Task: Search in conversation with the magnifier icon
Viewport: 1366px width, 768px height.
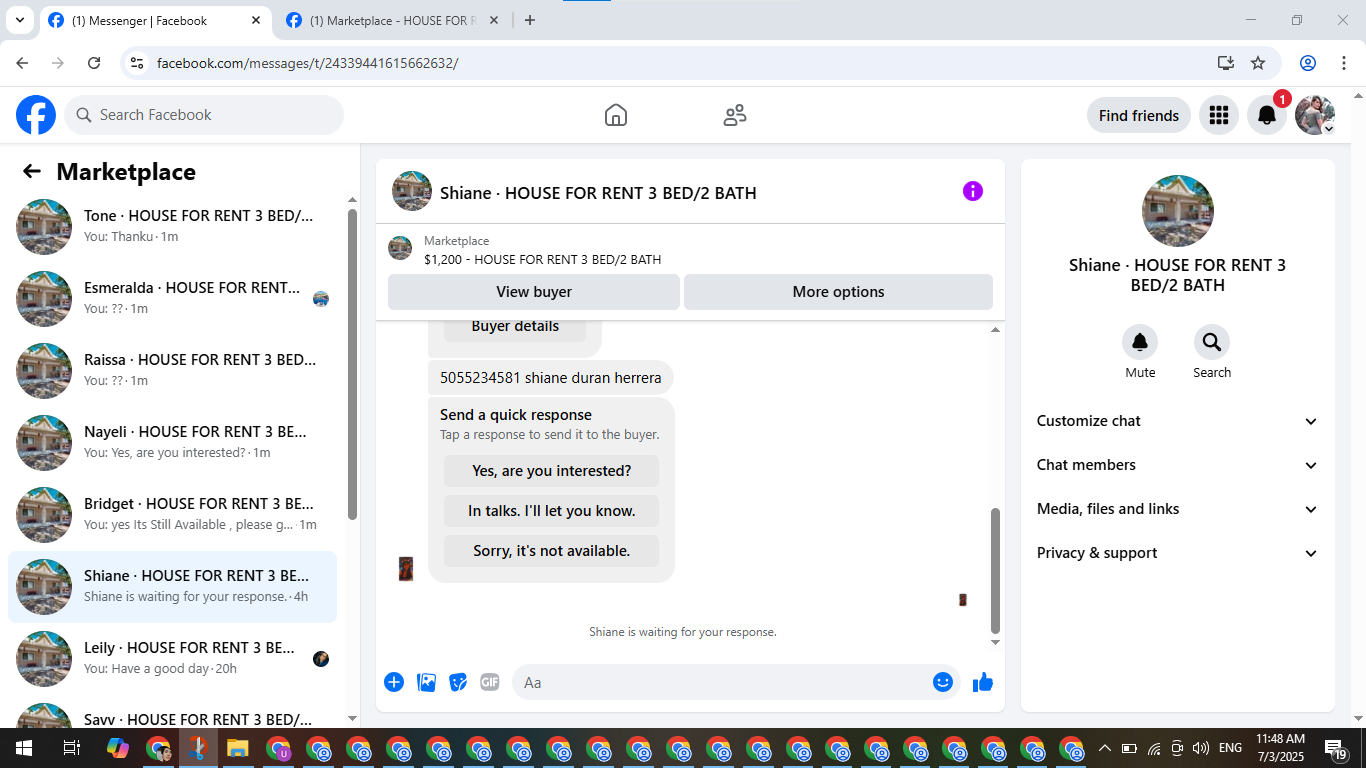Action: pos(1212,343)
